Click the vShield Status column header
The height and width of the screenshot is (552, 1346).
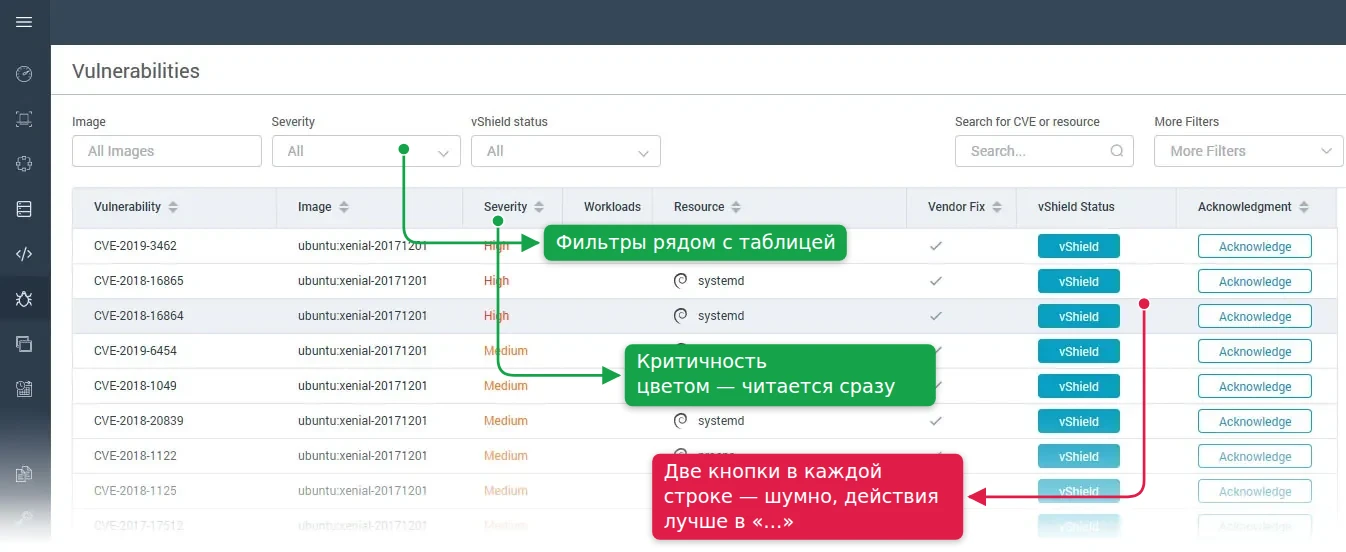click(x=1076, y=207)
